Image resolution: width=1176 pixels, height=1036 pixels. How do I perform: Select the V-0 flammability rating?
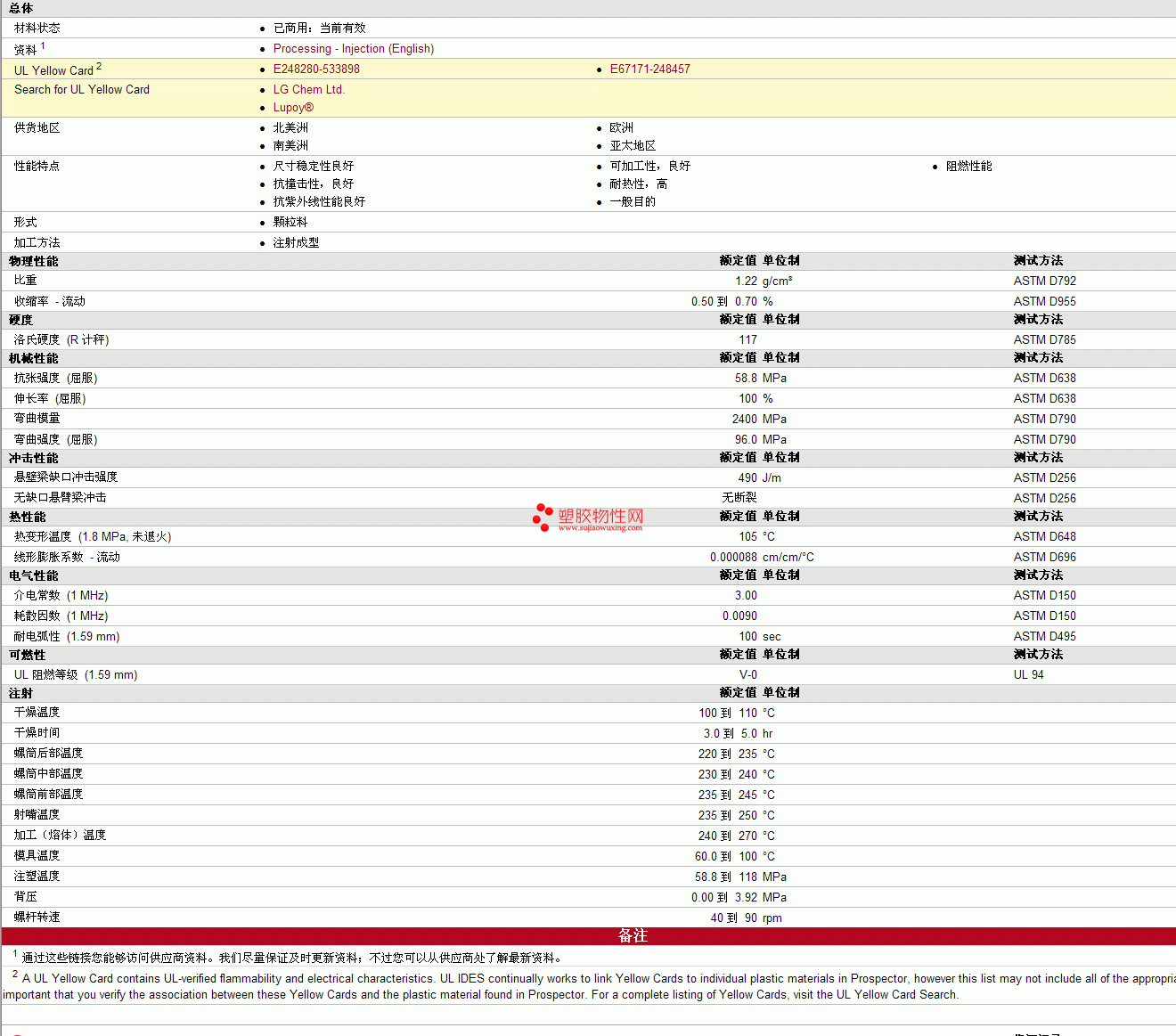[x=748, y=675]
